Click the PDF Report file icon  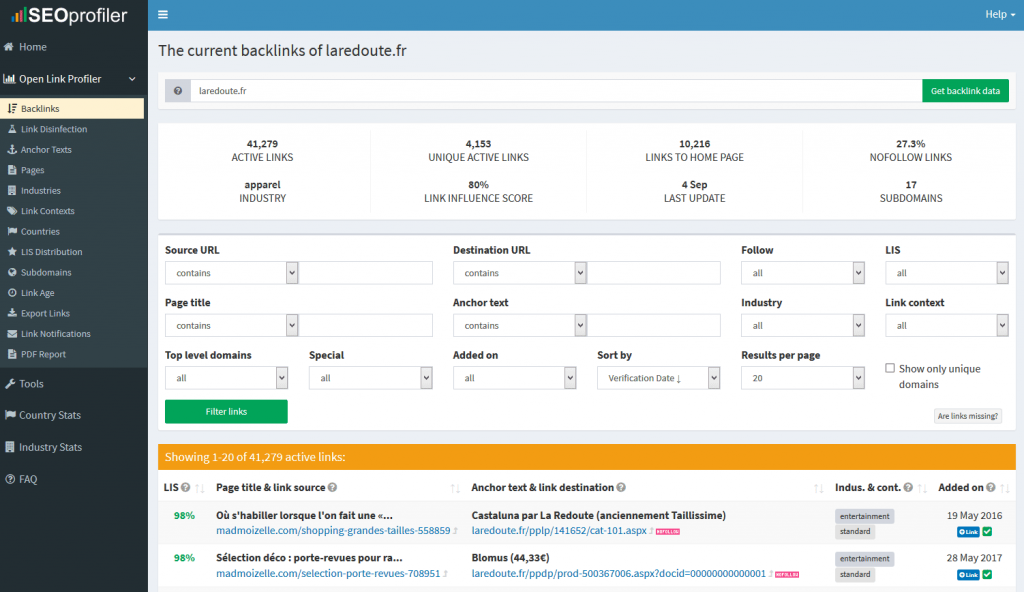(12, 354)
